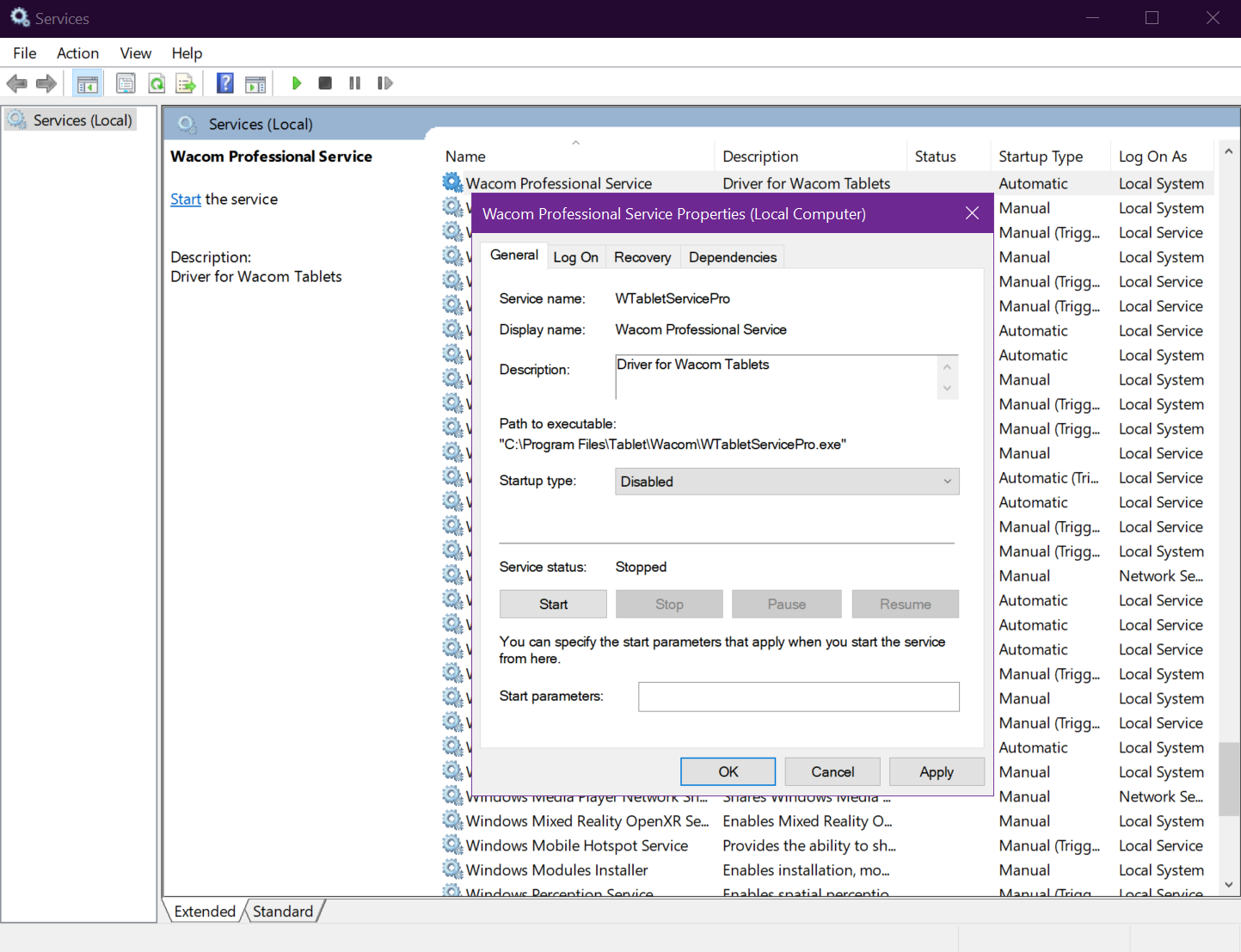Click the Restart Service toolbar icon

[x=384, y=83]
